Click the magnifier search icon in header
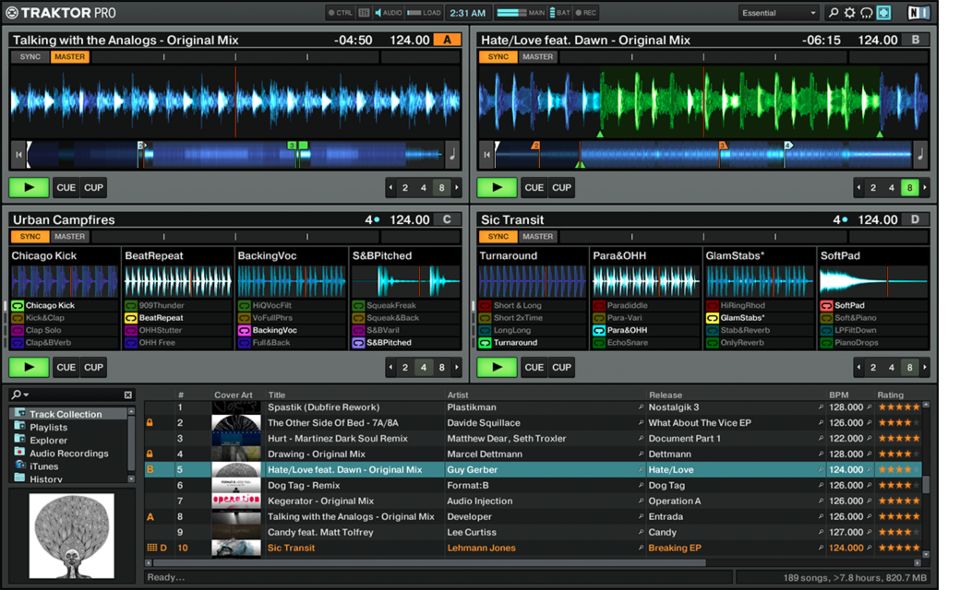The height and width of the screenshot is (590, 960). pos(833,13)
